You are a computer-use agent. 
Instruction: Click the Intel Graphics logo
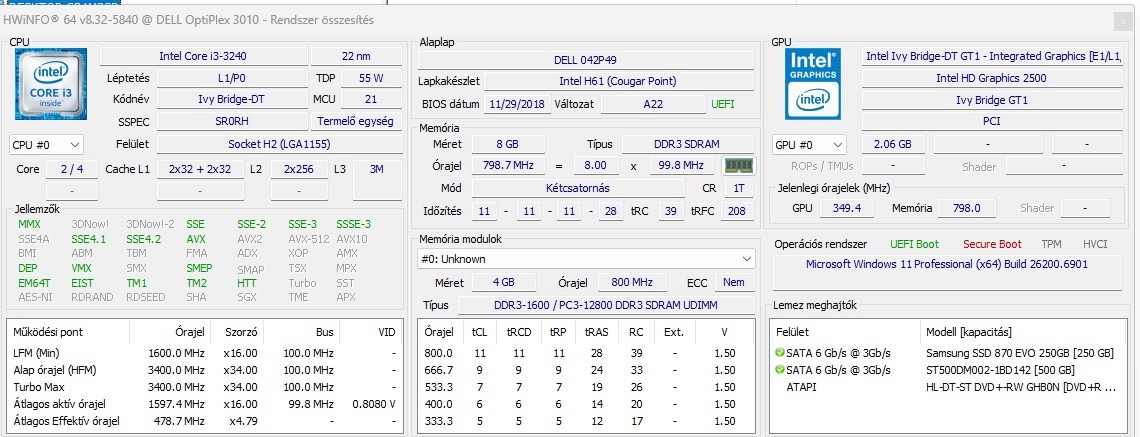click(813, 84)
